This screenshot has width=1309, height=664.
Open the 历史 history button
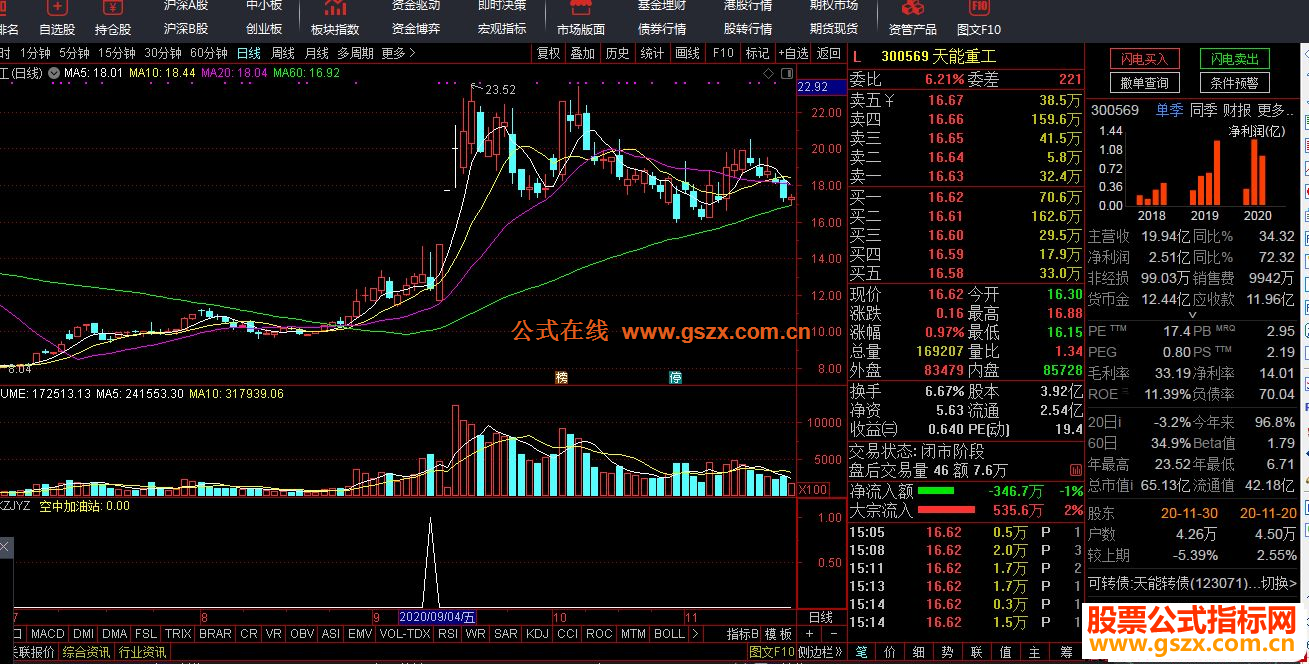coord(618,53)
